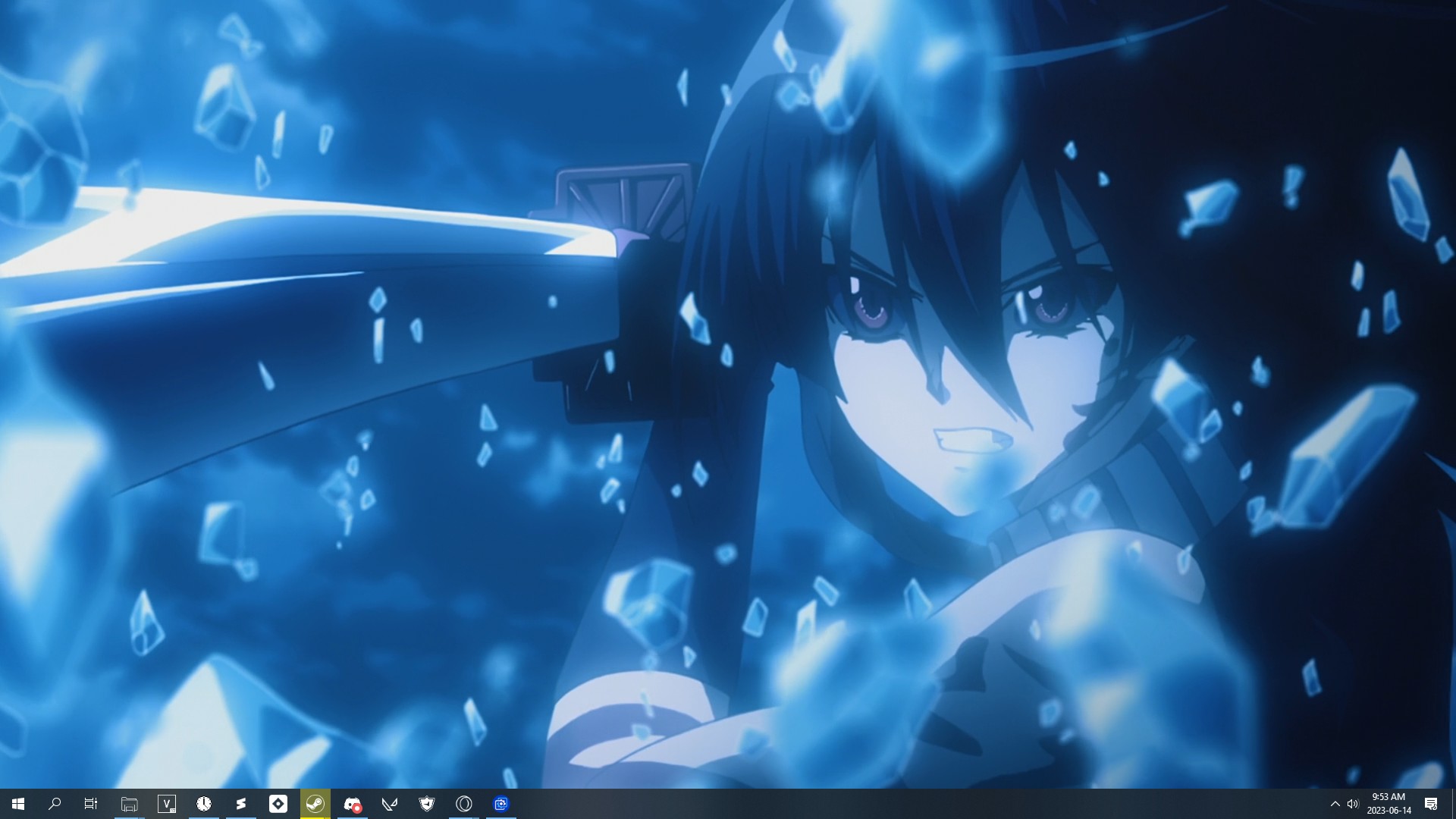Open the boxed letter V app in taskbar
The image size is (1456, 819).
167,804
